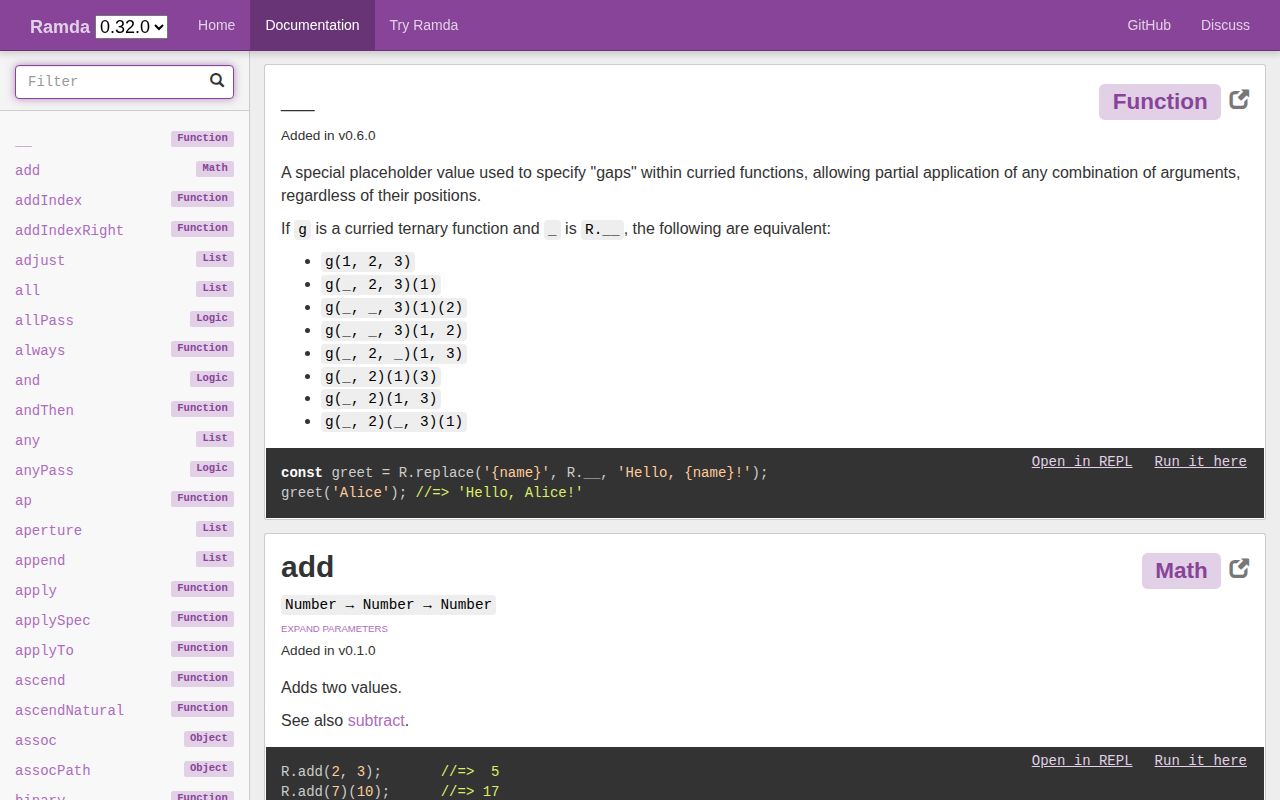
Task: Select allPass in the sidebar list
Action: pos(124,320)
